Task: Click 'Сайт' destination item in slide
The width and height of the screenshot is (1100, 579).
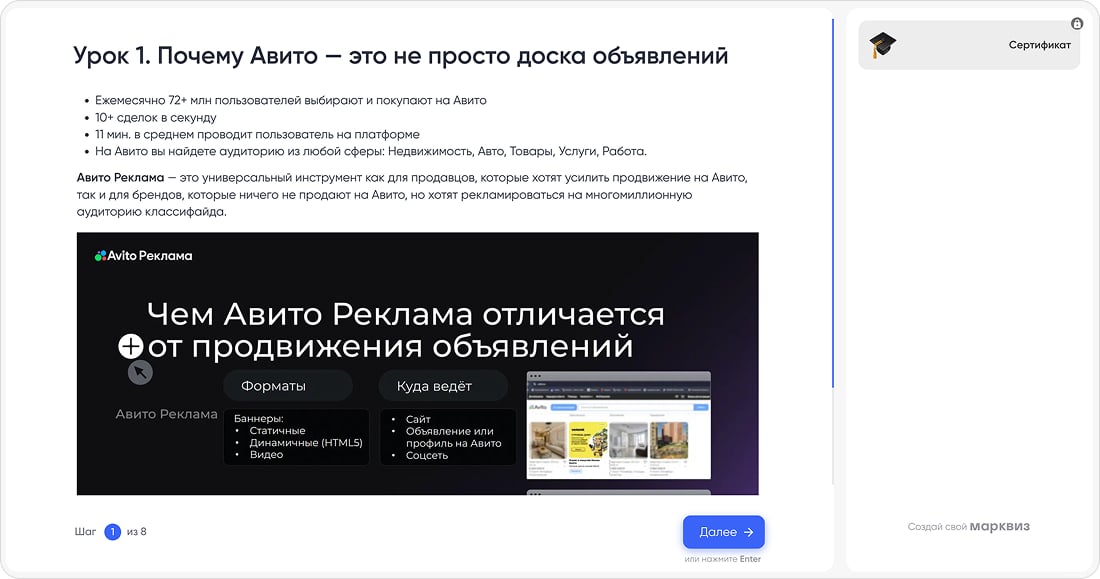Action: 418,419
